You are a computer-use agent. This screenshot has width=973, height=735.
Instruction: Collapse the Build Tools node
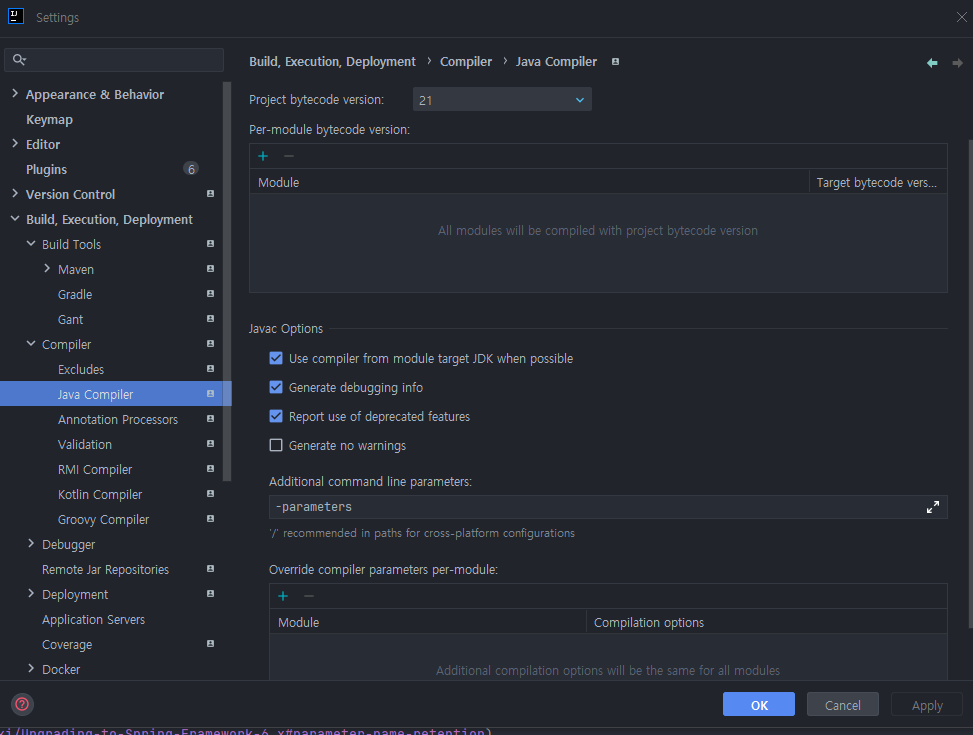pyautogui.click(x=31, y=243)
